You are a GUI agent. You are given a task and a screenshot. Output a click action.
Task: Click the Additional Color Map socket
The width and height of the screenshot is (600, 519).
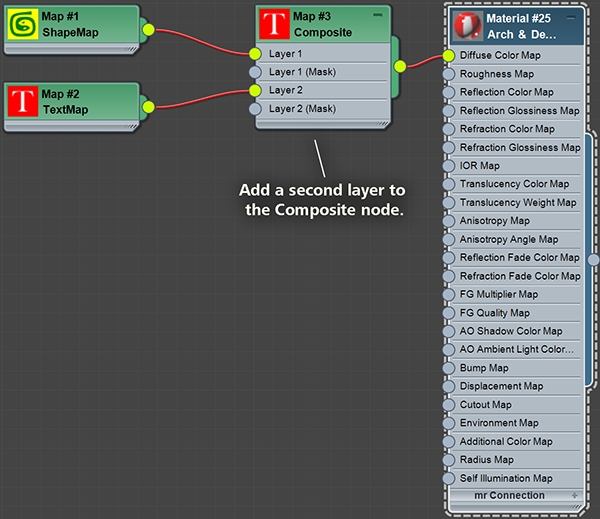(449, 441)
